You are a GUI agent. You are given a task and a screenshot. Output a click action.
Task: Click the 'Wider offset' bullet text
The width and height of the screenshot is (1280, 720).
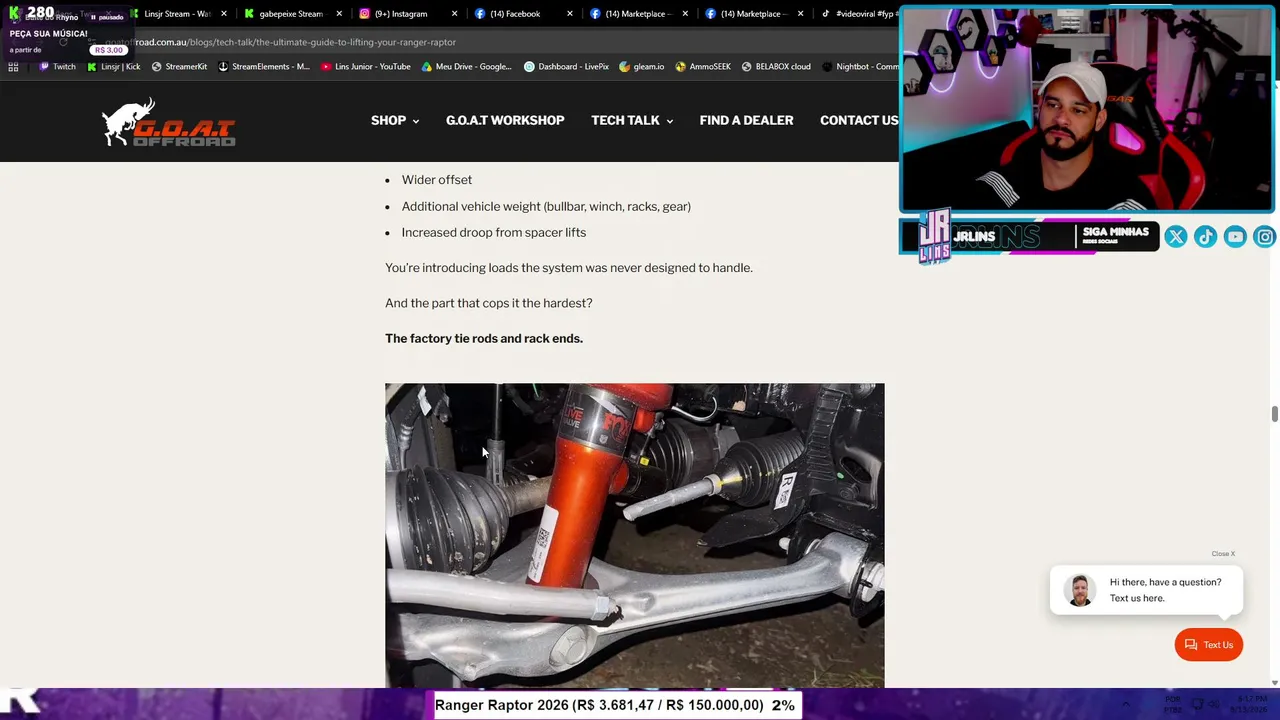[x=437, y=180]
